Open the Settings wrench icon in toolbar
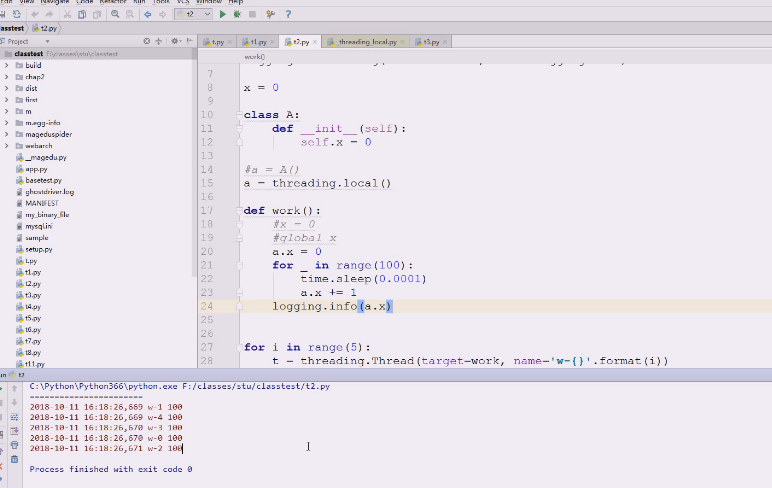Image resolution: width=772 pixels, height=488 pixels. 270,14
